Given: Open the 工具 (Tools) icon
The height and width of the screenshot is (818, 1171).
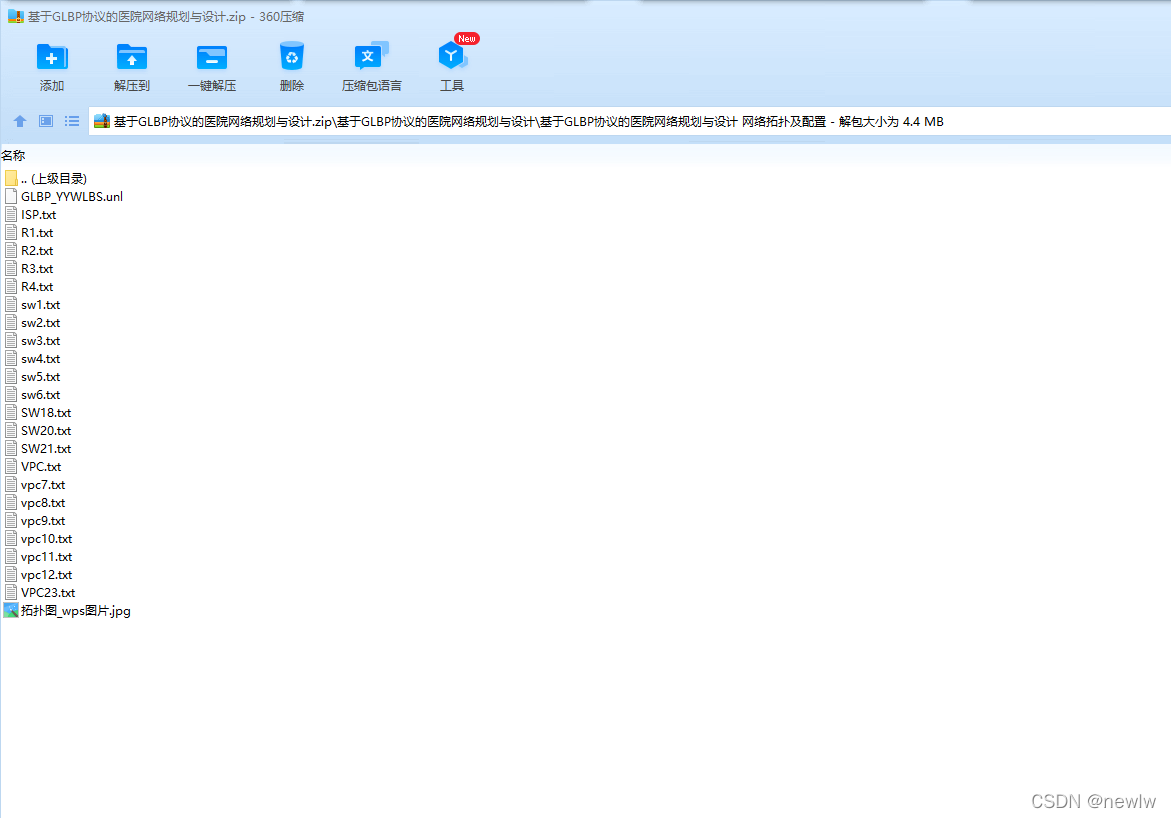Looking at the screenshot, I should 451,56.
